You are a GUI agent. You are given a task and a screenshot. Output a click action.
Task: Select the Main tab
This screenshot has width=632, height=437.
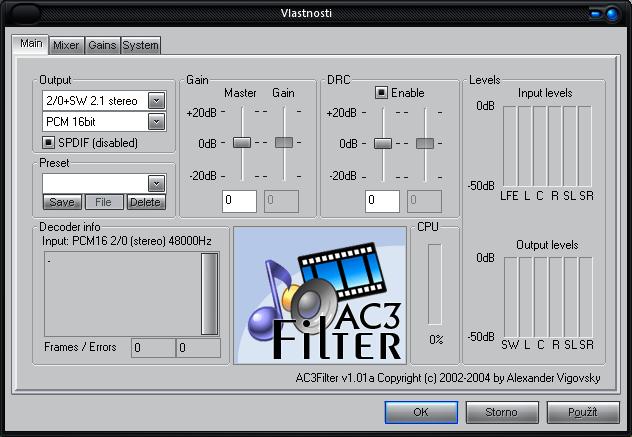coord(31,44)
